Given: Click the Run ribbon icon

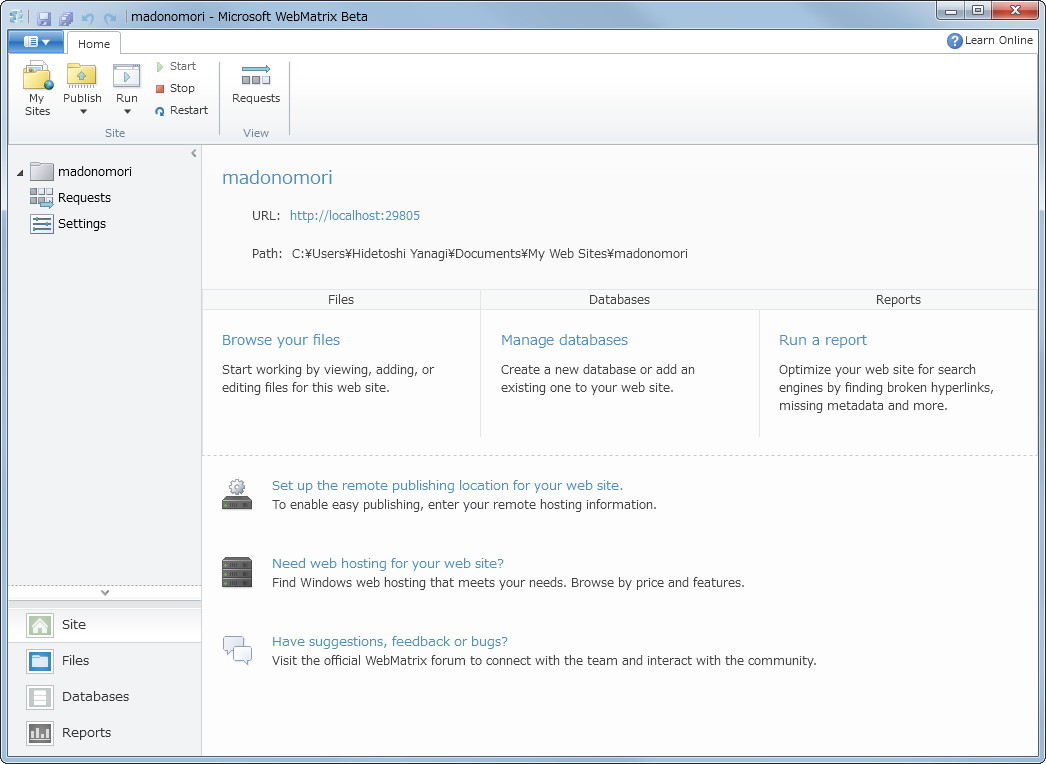Looking at the screenshot, I should [x=127, y=76].
